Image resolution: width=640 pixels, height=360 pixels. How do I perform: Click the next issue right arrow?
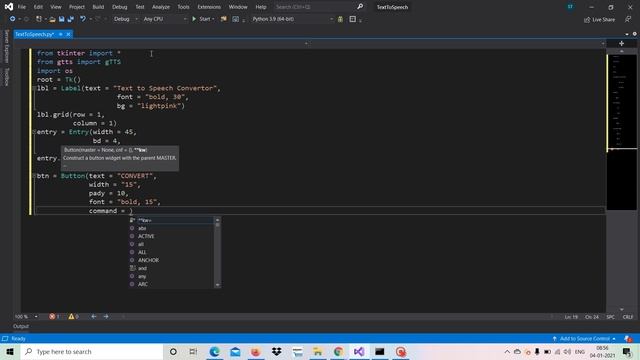pos(106,316)
